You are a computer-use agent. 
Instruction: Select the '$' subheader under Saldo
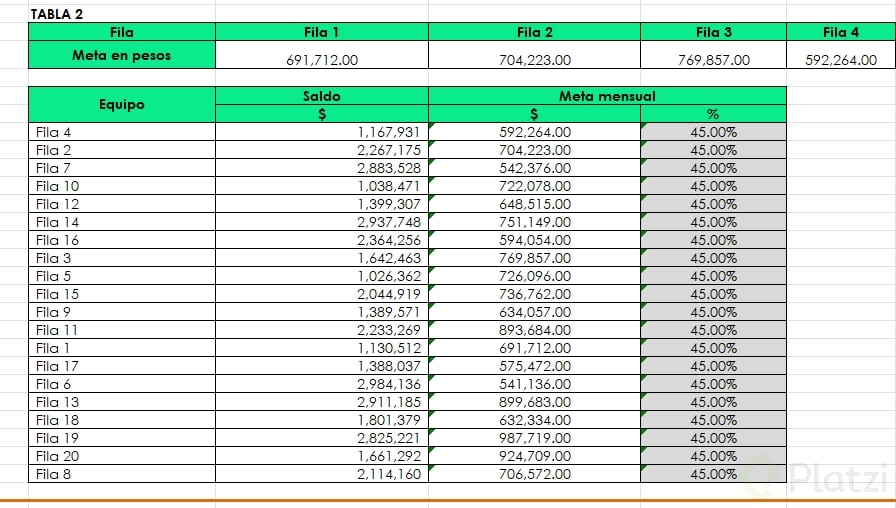321,114
